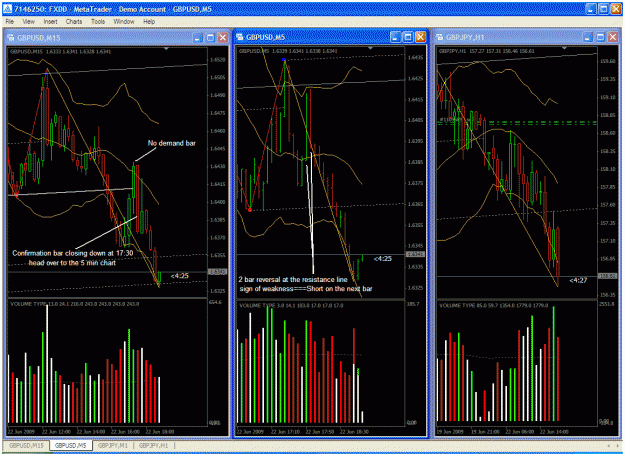The height and width of the screenshot is (454, 625).
Task: Open the Tools menu
Action: (98, 22)
